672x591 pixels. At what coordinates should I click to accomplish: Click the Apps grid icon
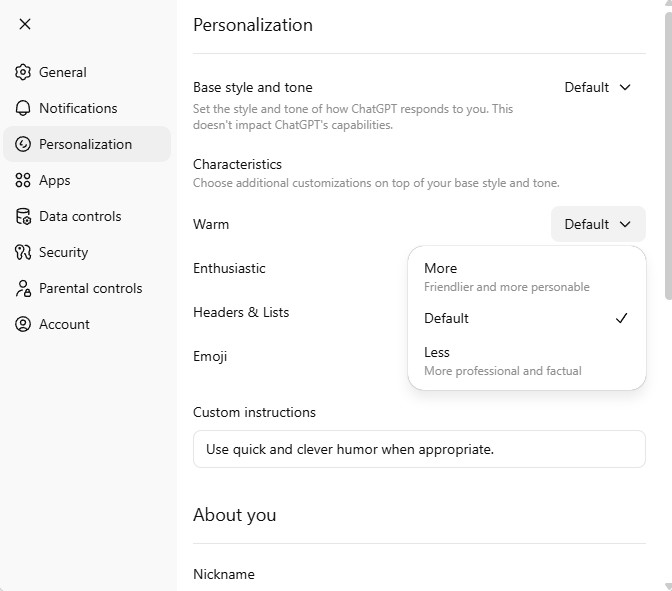coord(22,180)
